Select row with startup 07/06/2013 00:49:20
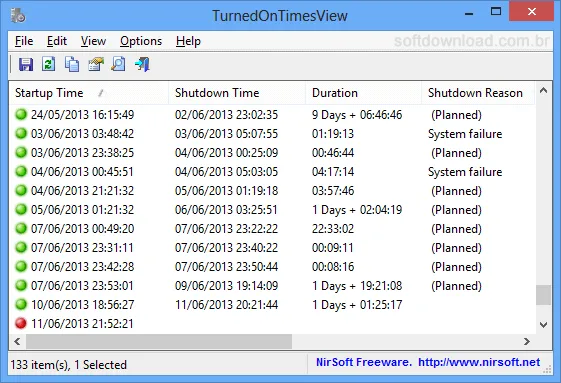 273,228
